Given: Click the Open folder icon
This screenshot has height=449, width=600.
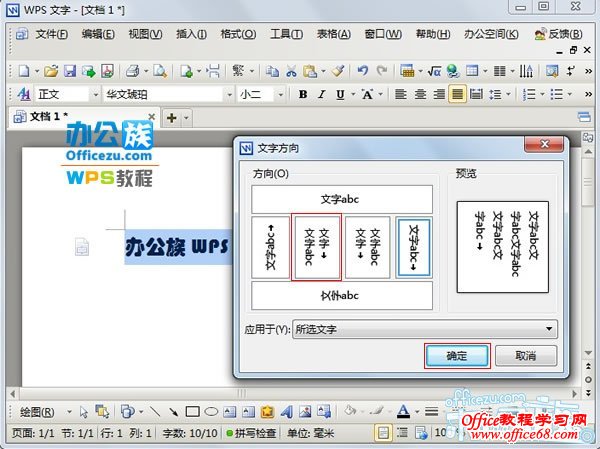Looking at the screenshot, I should [51, 71].
